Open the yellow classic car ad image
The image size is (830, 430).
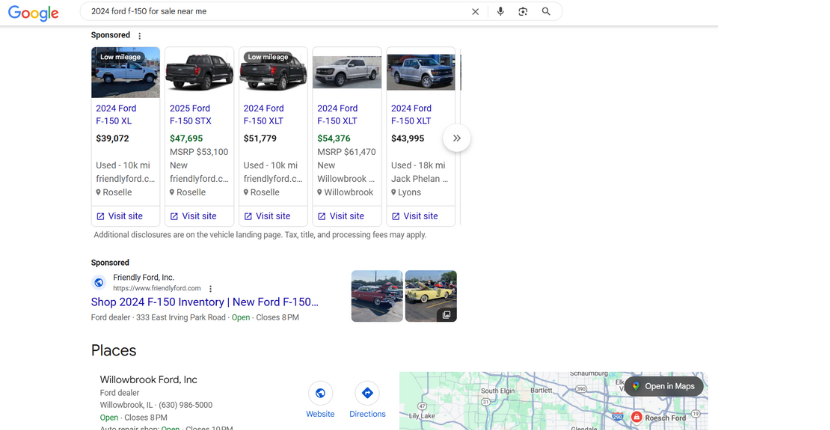tap(431, 296)
